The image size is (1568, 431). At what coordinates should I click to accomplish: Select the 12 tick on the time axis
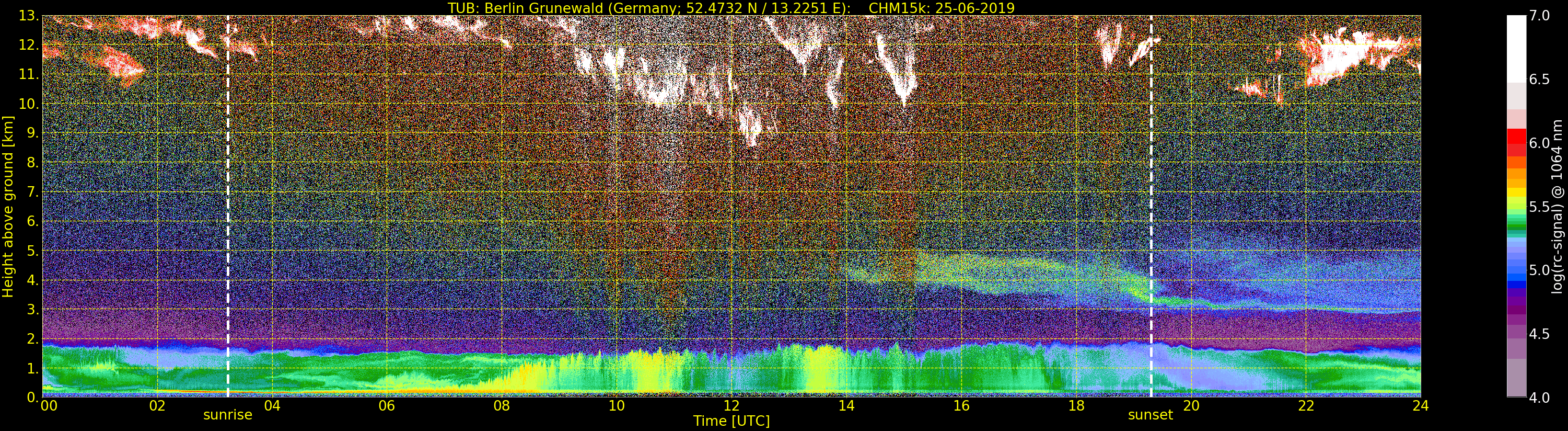pos(731,406)
